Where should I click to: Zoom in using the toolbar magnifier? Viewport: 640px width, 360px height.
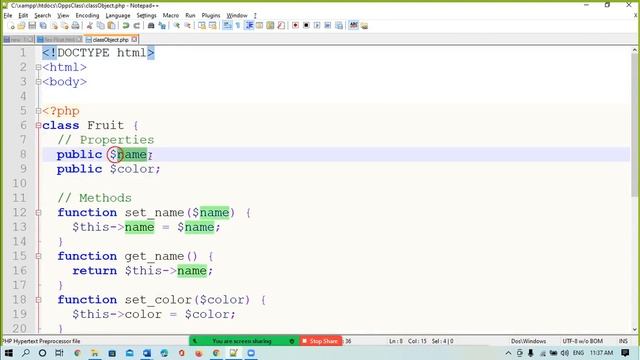click(x=176, y=26)
